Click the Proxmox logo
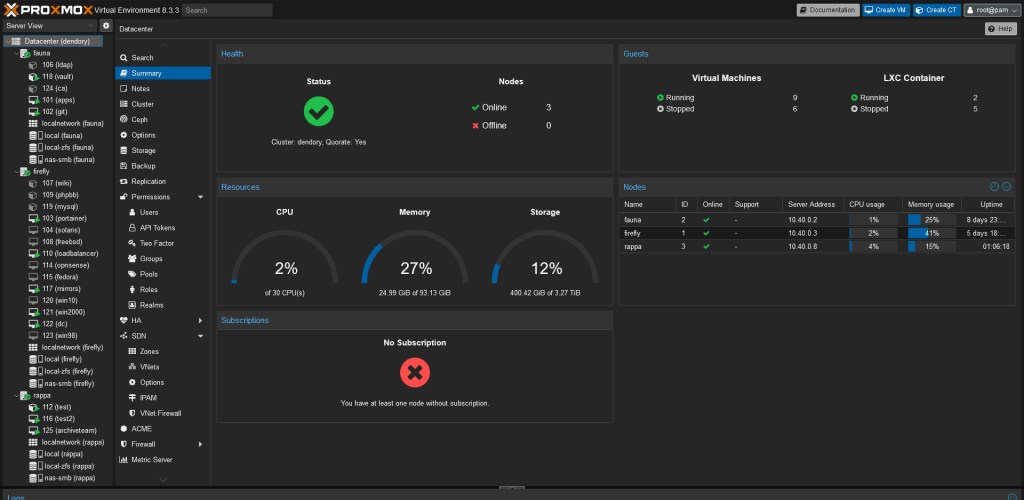Image resolution: width=1024 pixels, height=500 pixels. point(48,10)
